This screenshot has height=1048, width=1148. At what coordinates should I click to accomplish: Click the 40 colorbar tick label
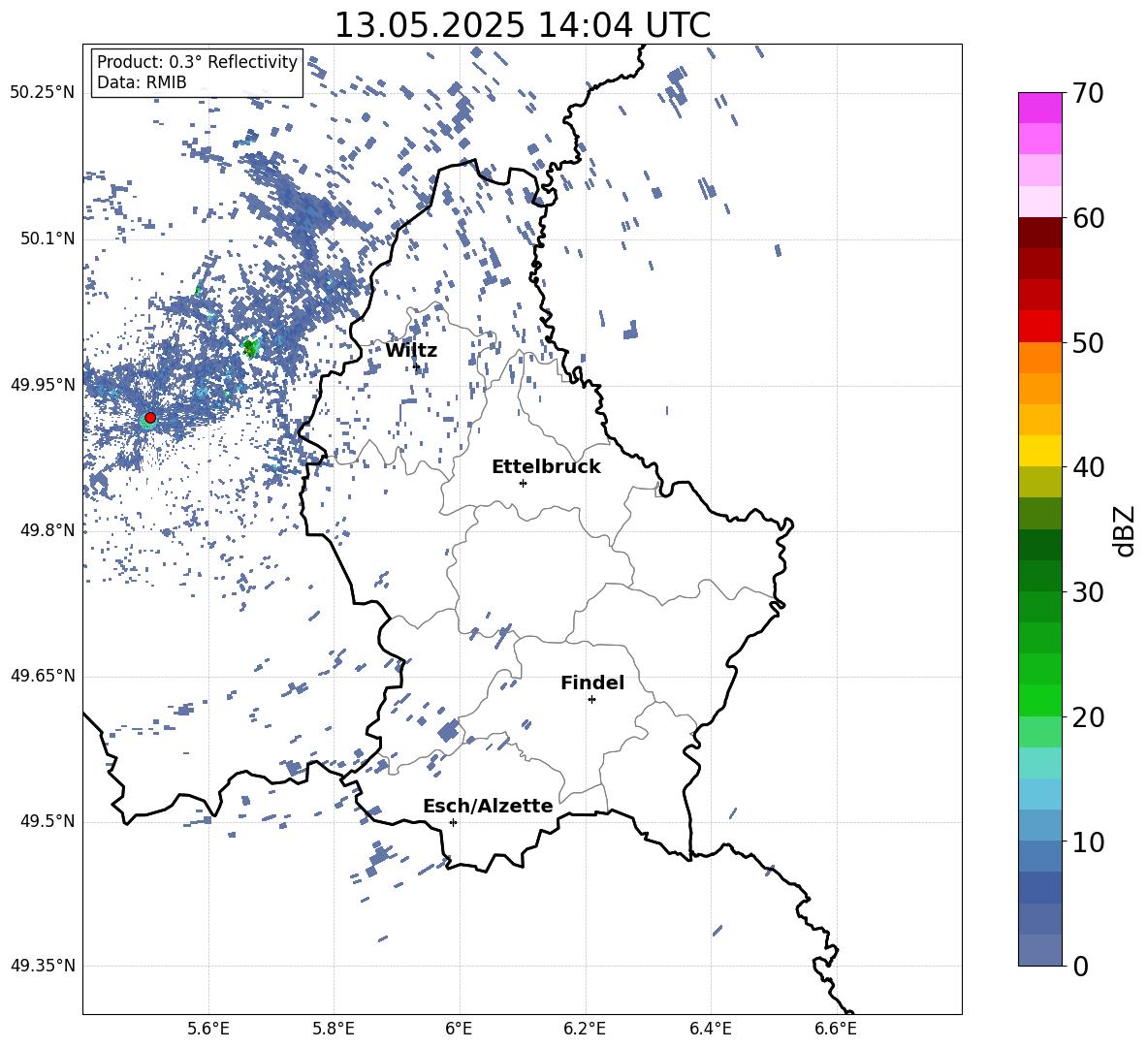point(1089,467)
